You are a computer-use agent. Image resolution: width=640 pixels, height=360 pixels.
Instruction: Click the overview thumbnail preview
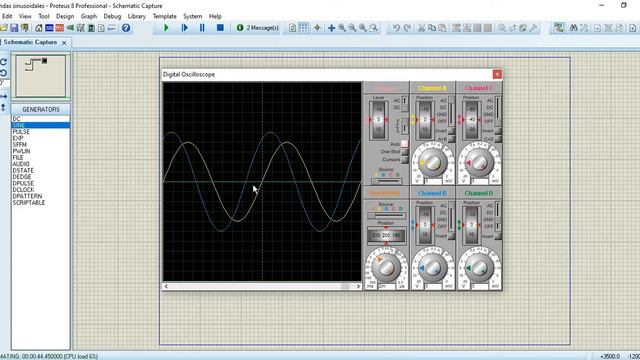(x=40, y=76)
